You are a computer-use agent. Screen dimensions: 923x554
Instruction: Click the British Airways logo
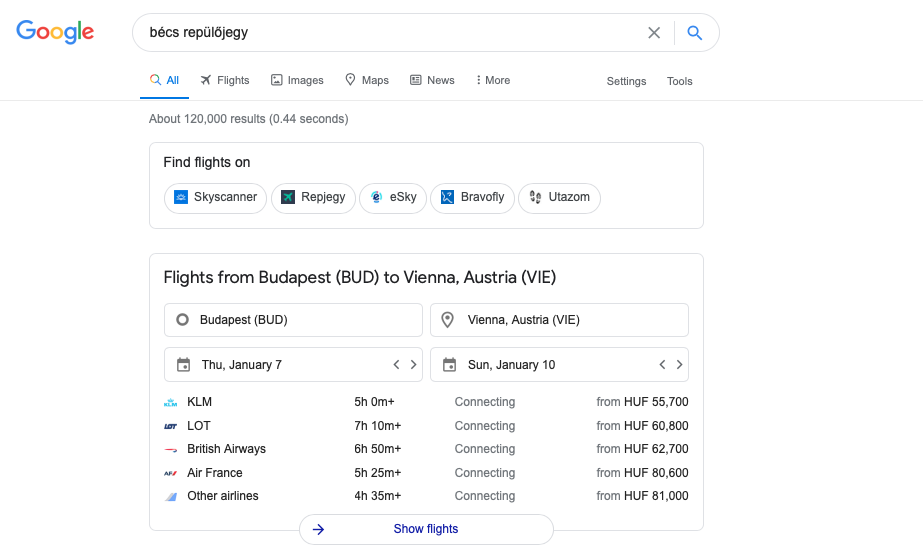(x=171, y=450)
